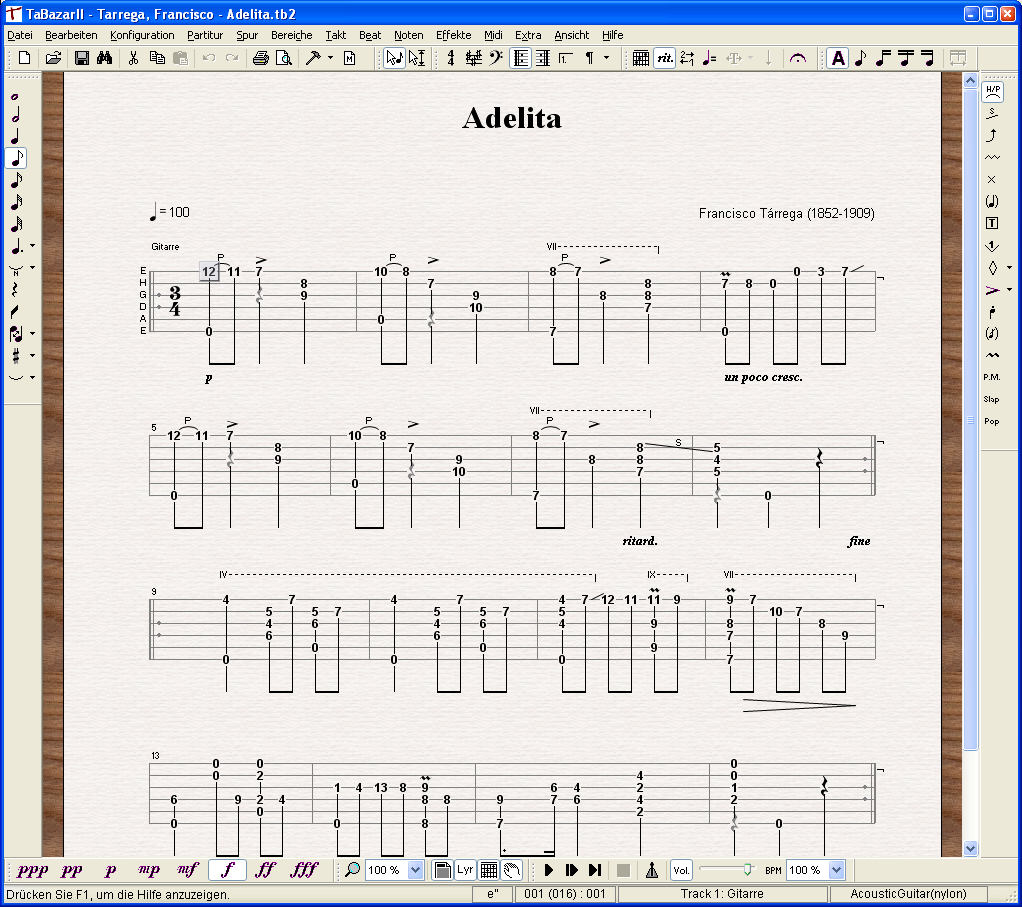This screenshot has height=907, width=1022.
Task: Click the metronome icon
Action: coord(651,870)
